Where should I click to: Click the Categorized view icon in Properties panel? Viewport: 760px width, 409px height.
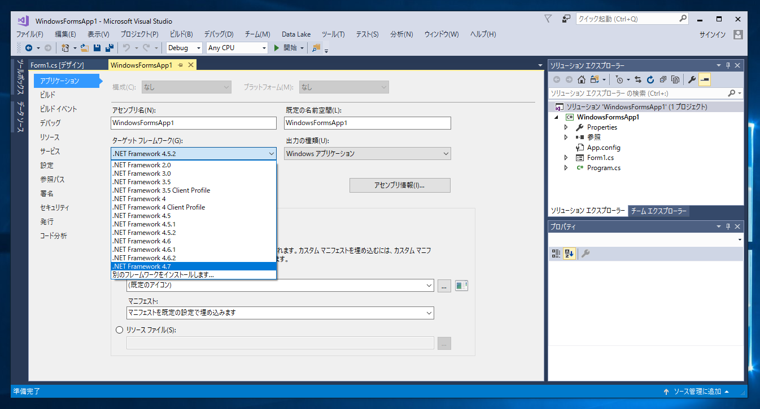coord(556,253)
